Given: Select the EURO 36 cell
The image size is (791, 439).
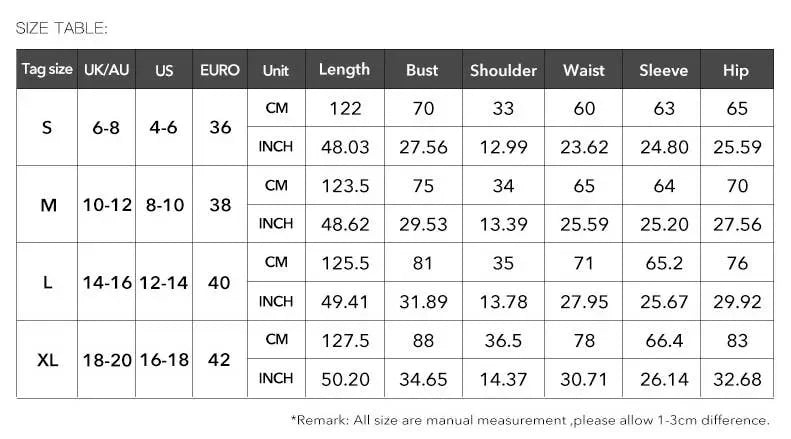Looking at the screenshot, I should click(x=220, y=127).
